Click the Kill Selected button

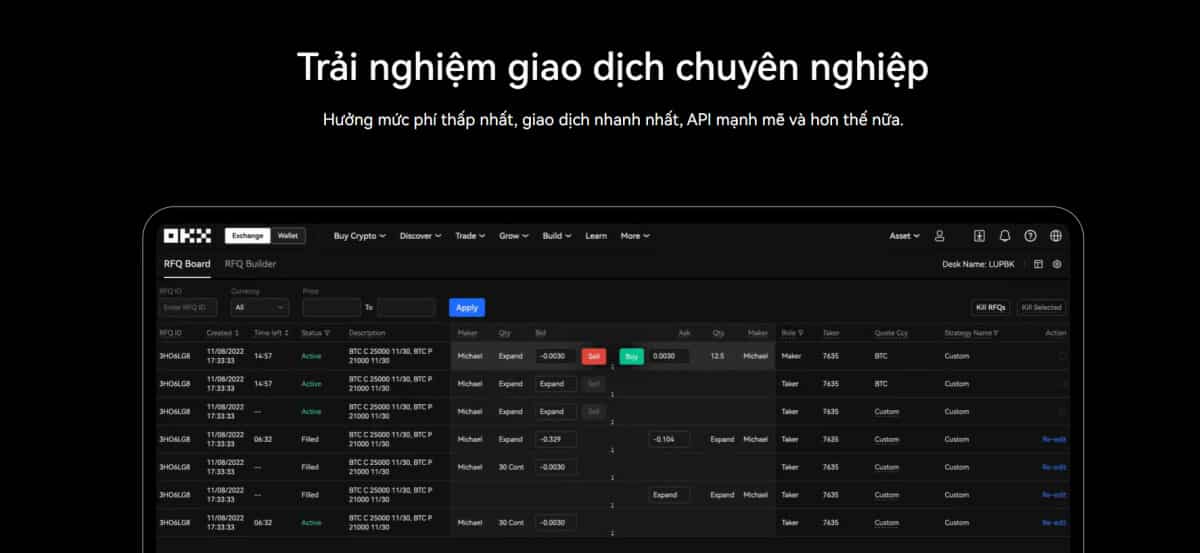point(1041,308)
